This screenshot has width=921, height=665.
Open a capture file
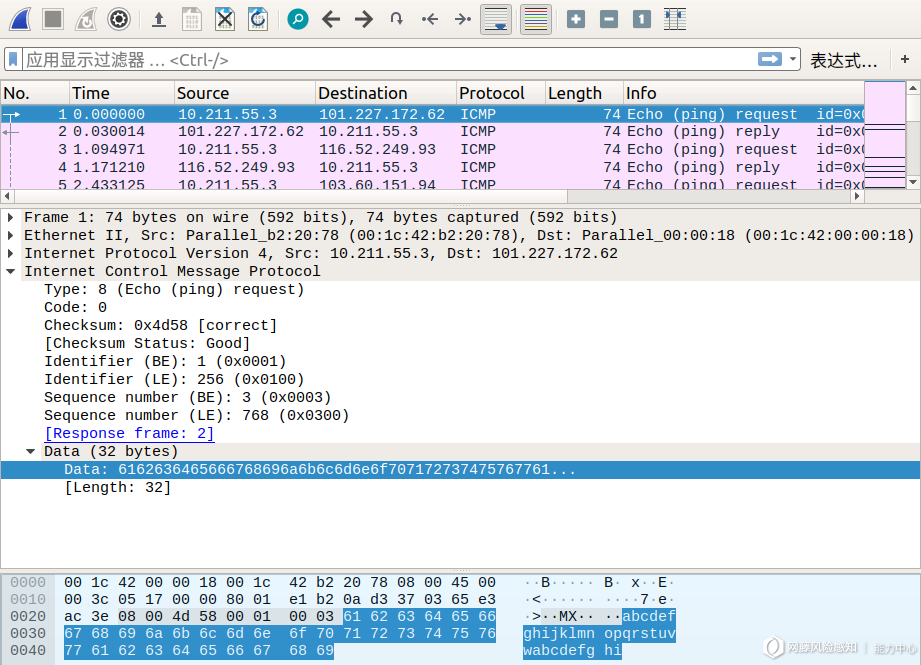point(159,19)
